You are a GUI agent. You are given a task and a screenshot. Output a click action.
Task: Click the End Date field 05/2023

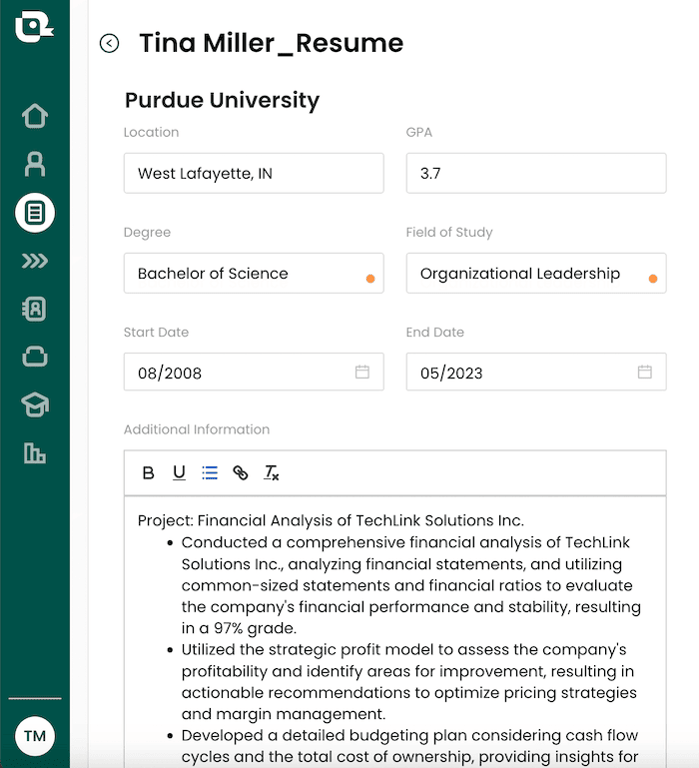[x=536, y=372]
